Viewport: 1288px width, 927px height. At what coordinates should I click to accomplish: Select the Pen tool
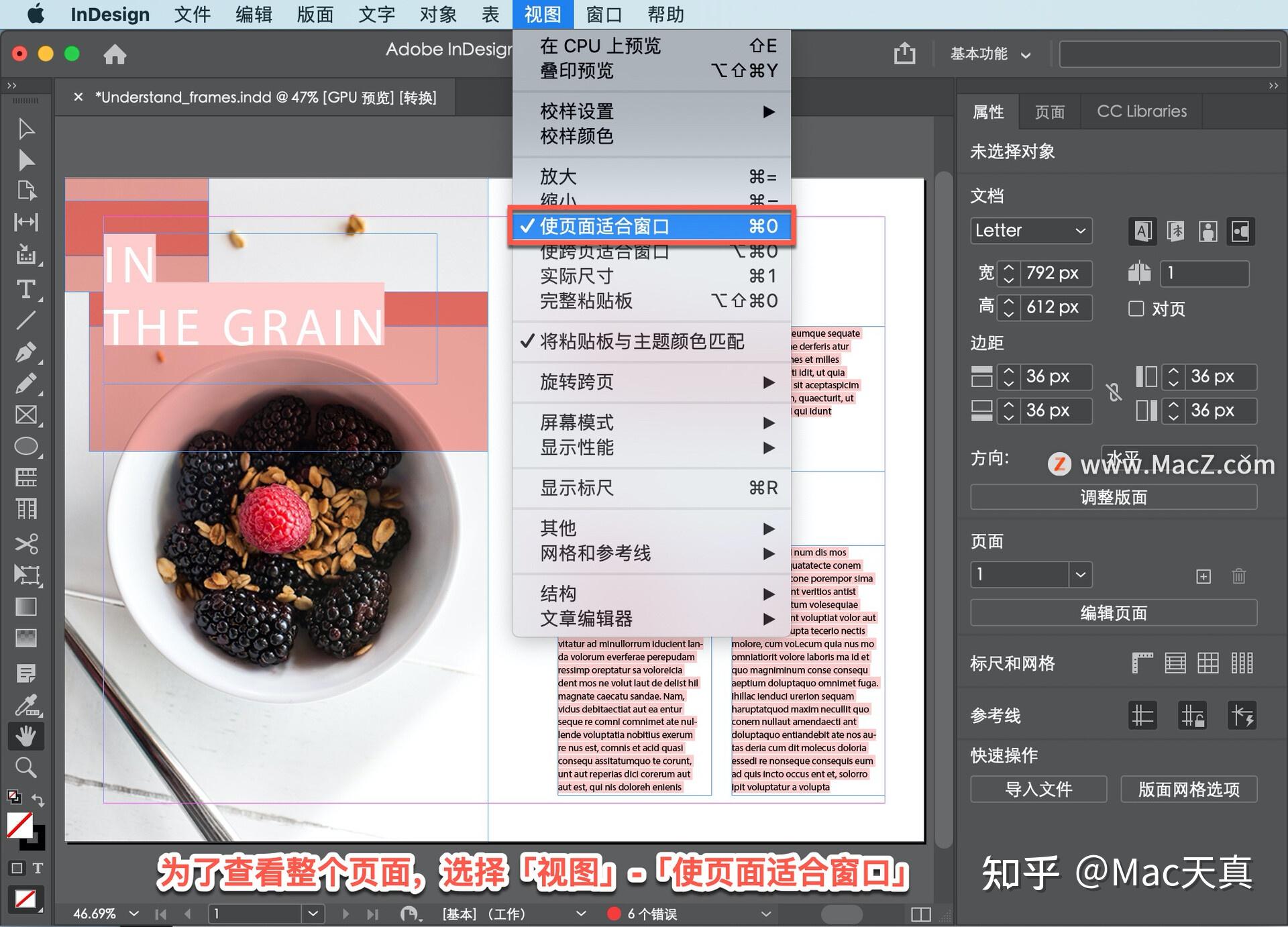[27, 351]
